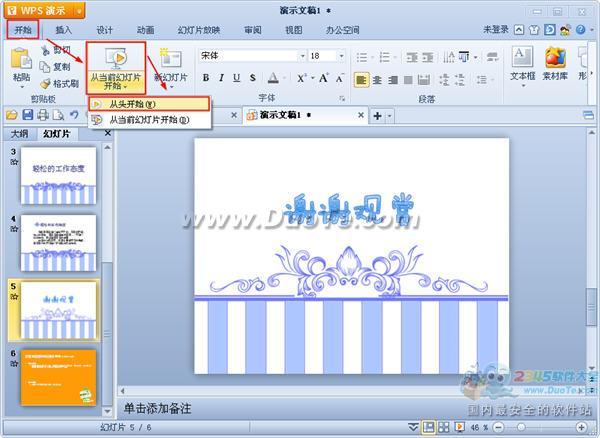Open the 插入 (Insert) ribbon tab
600x438 pixels.
click(63, 30)
